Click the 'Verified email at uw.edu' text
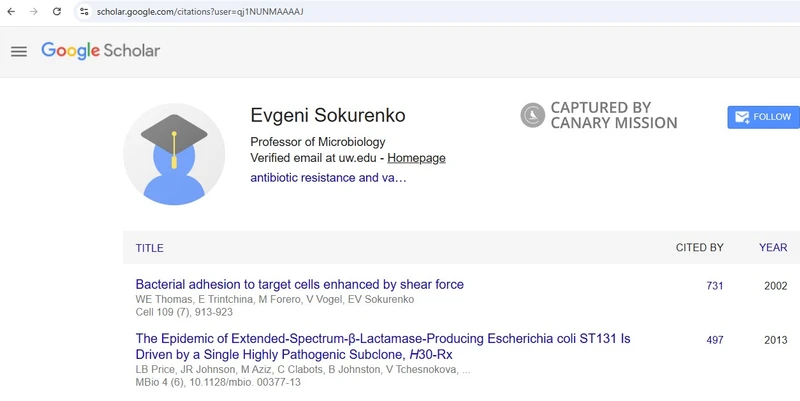 313,158
